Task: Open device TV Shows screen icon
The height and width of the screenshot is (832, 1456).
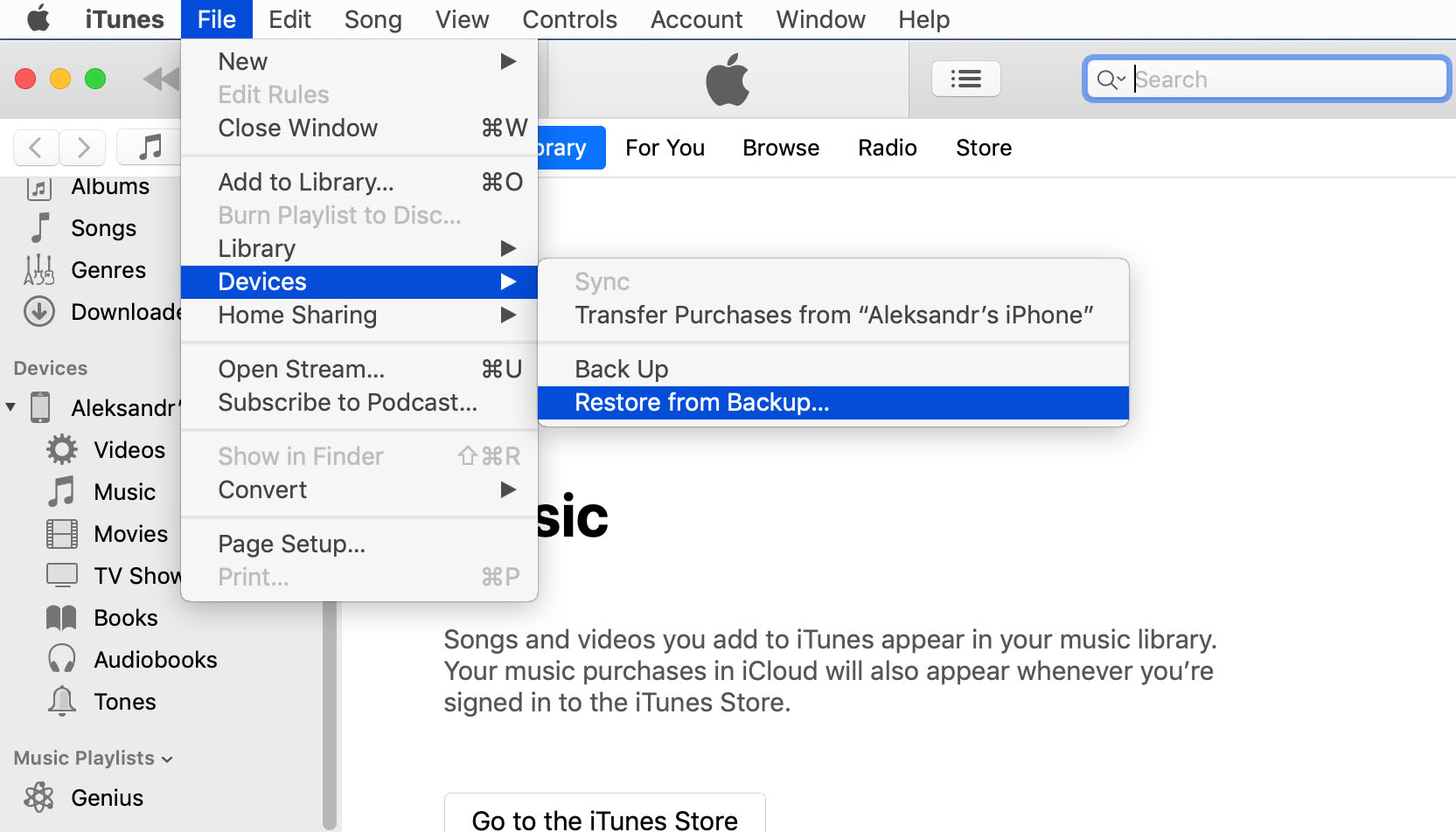Action: [x=62, y=575]
